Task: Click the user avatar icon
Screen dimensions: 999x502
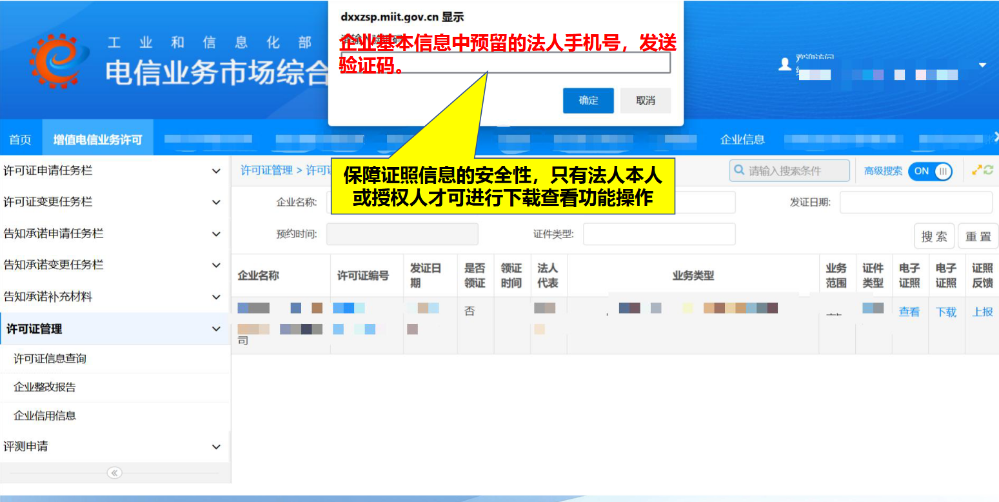Action: click(x=785, y=64)
